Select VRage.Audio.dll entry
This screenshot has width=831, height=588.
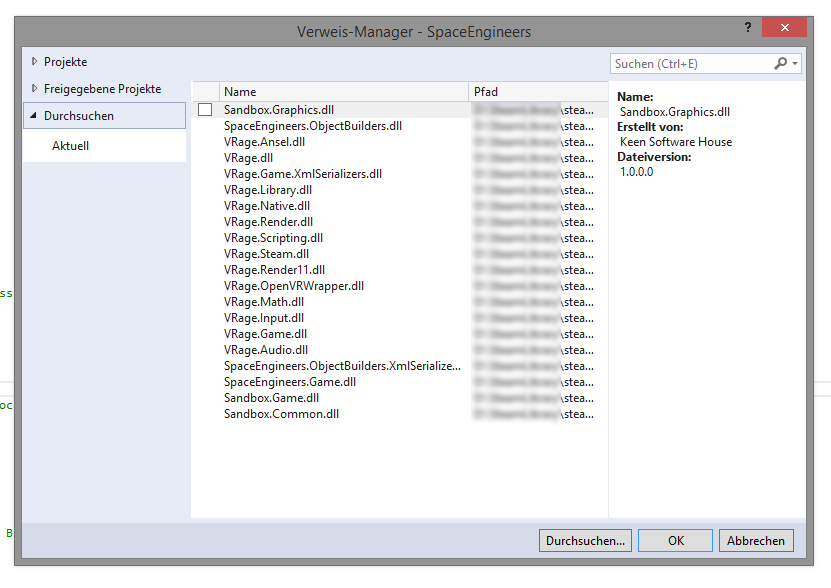[400, 349]
